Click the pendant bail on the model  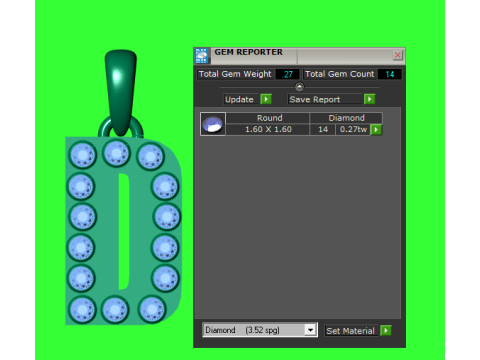121,92
